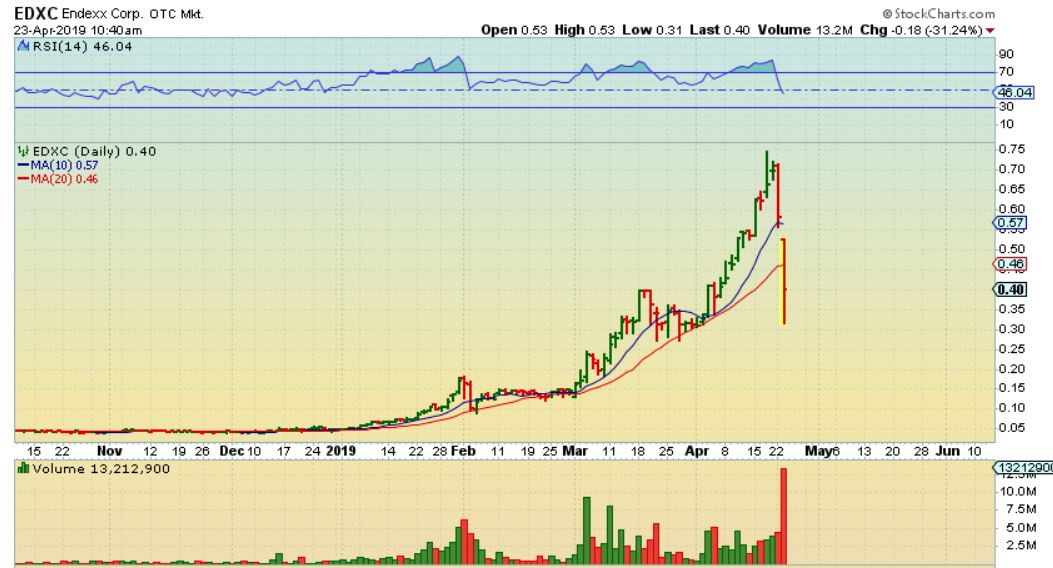Click the 13212900 volume axis tag

[1023, 468]
